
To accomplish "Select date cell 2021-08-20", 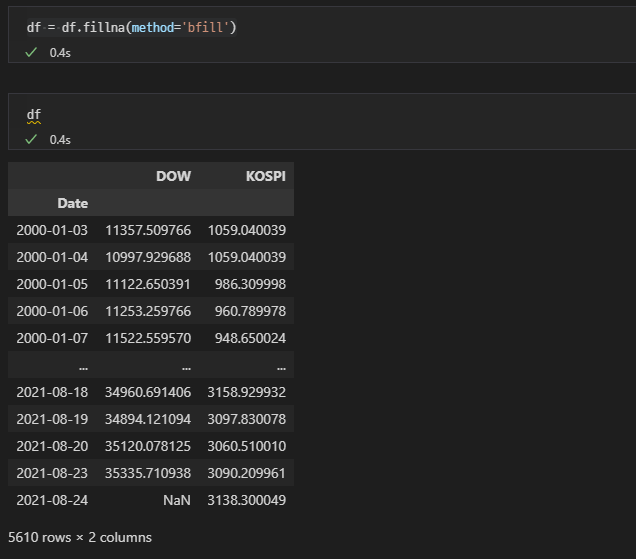I will pyautogui.click(x=52, y=446).
